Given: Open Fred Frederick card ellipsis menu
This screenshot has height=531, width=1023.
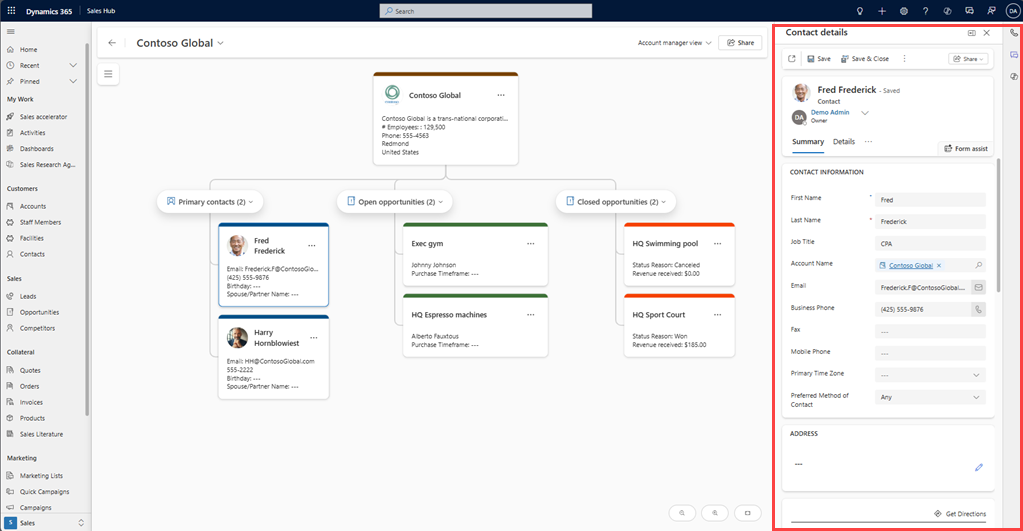Looking at the screenshot, I should pos(312,246).
